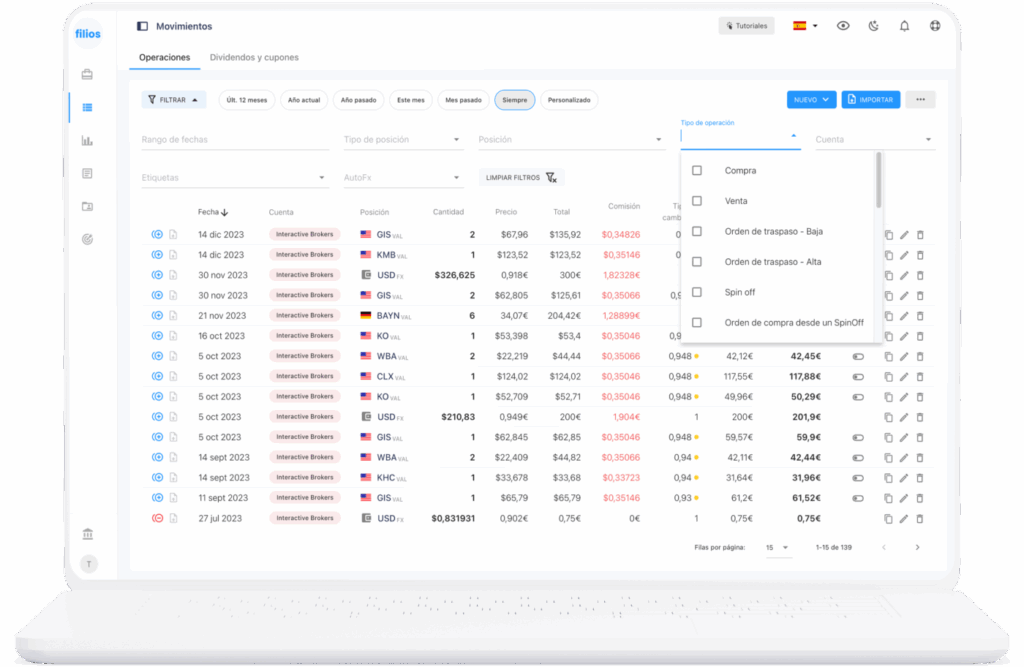1024x667 pixels.
Task: Tick the Spin off checkbox
Action: click(697, 292)
